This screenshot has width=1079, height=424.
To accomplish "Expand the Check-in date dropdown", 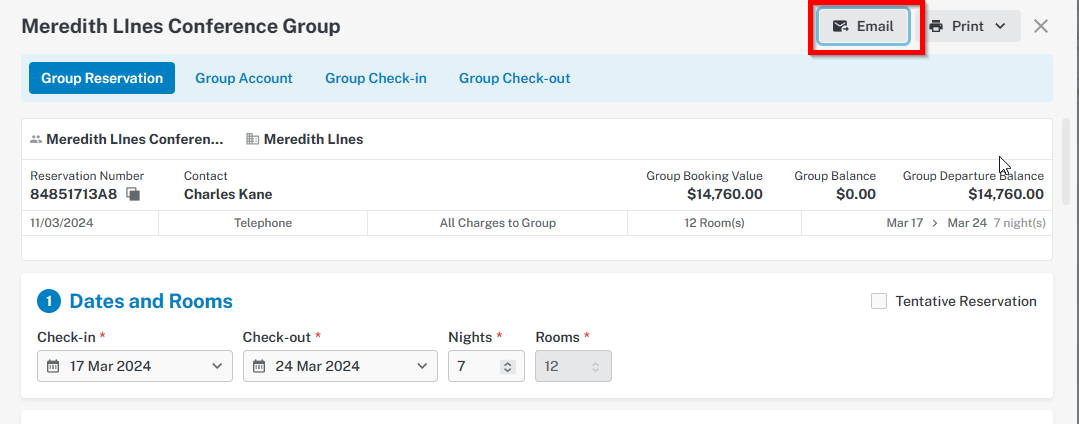I will [x=217, y=365].
